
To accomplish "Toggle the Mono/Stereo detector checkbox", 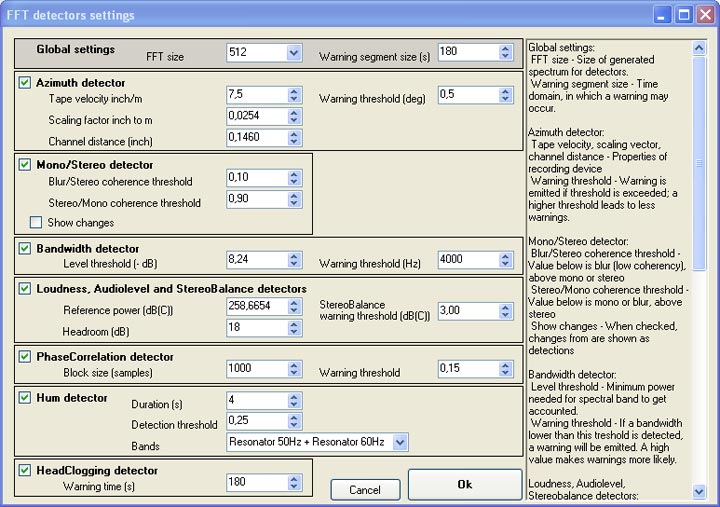I will 25,164.
